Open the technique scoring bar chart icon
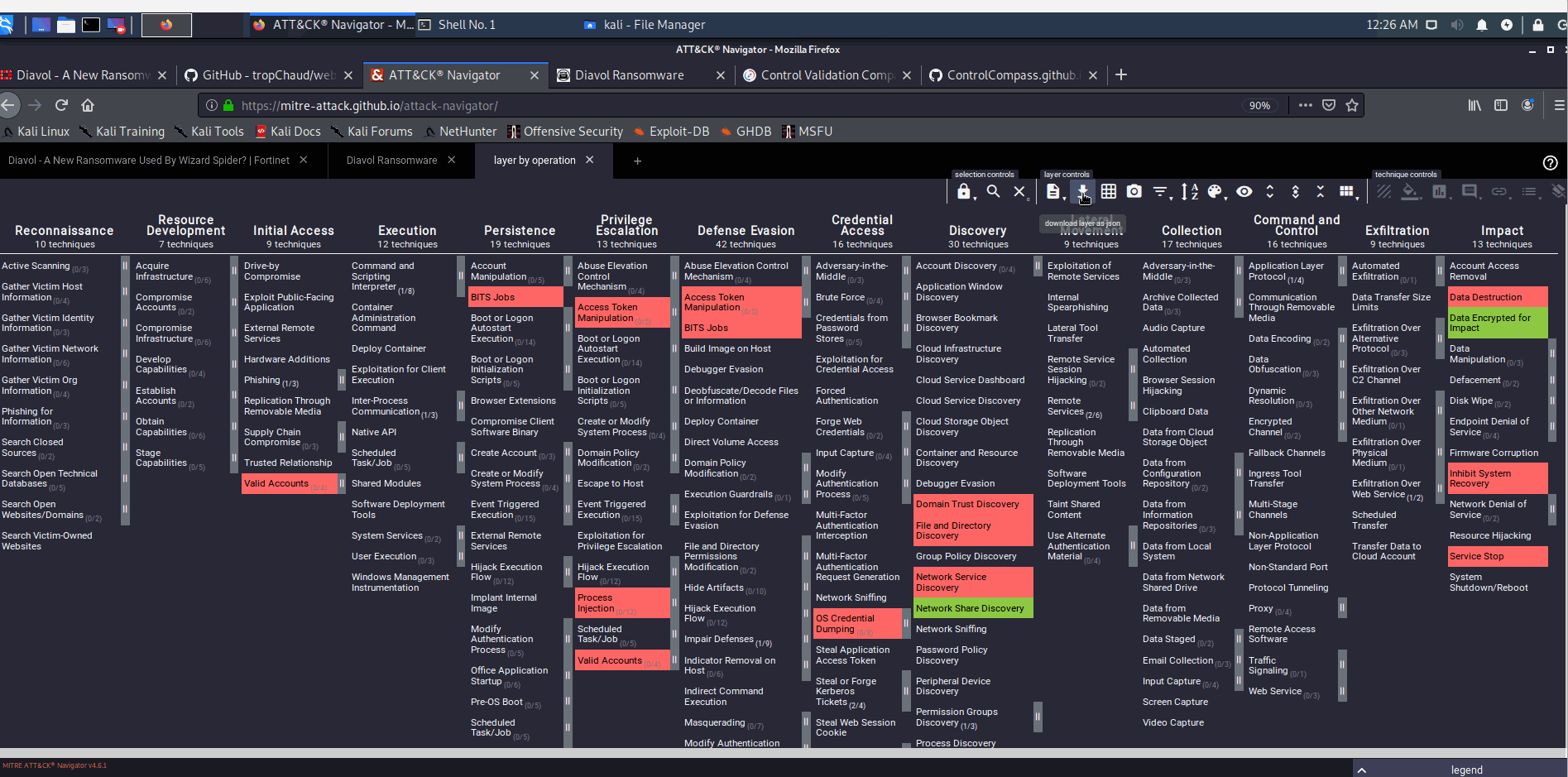 (1441, 192)
